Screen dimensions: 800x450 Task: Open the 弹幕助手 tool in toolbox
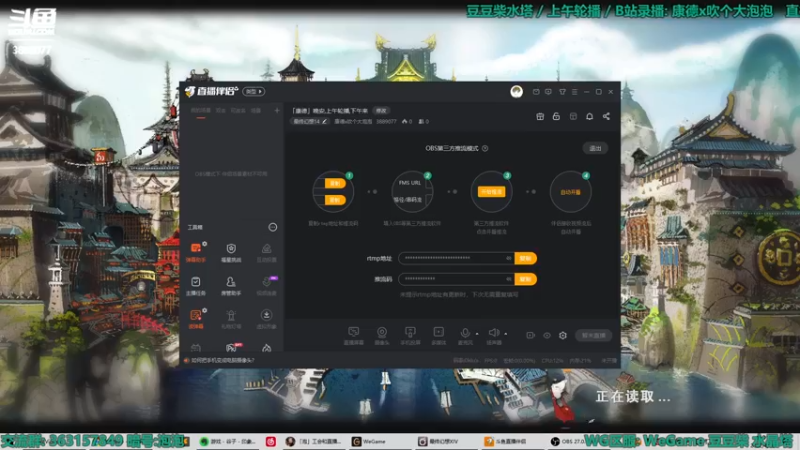point(196,252)
